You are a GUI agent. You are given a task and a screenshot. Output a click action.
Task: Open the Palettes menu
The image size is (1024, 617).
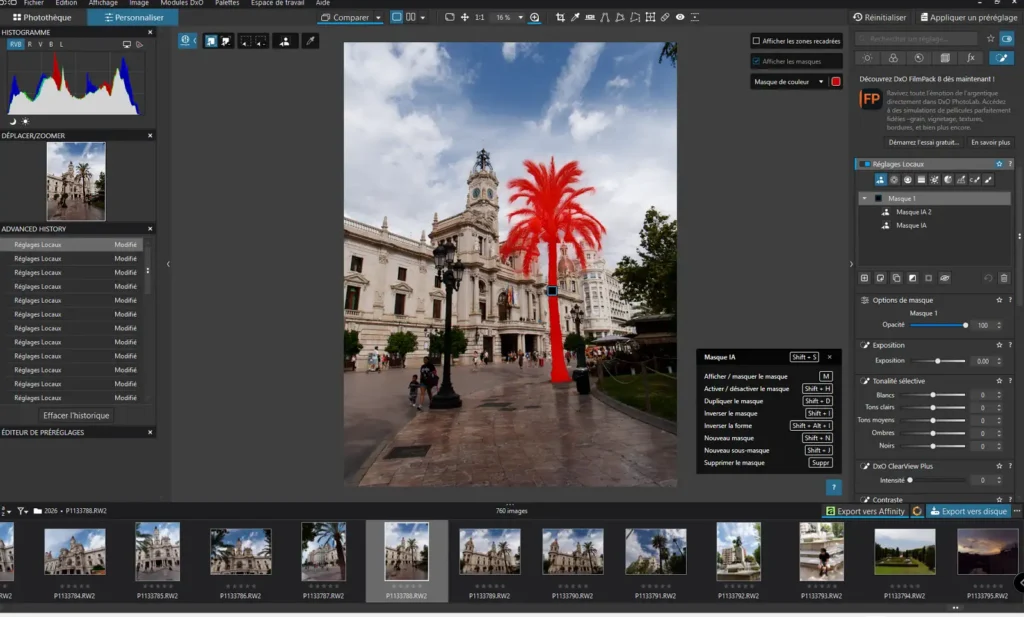[227, 3]
